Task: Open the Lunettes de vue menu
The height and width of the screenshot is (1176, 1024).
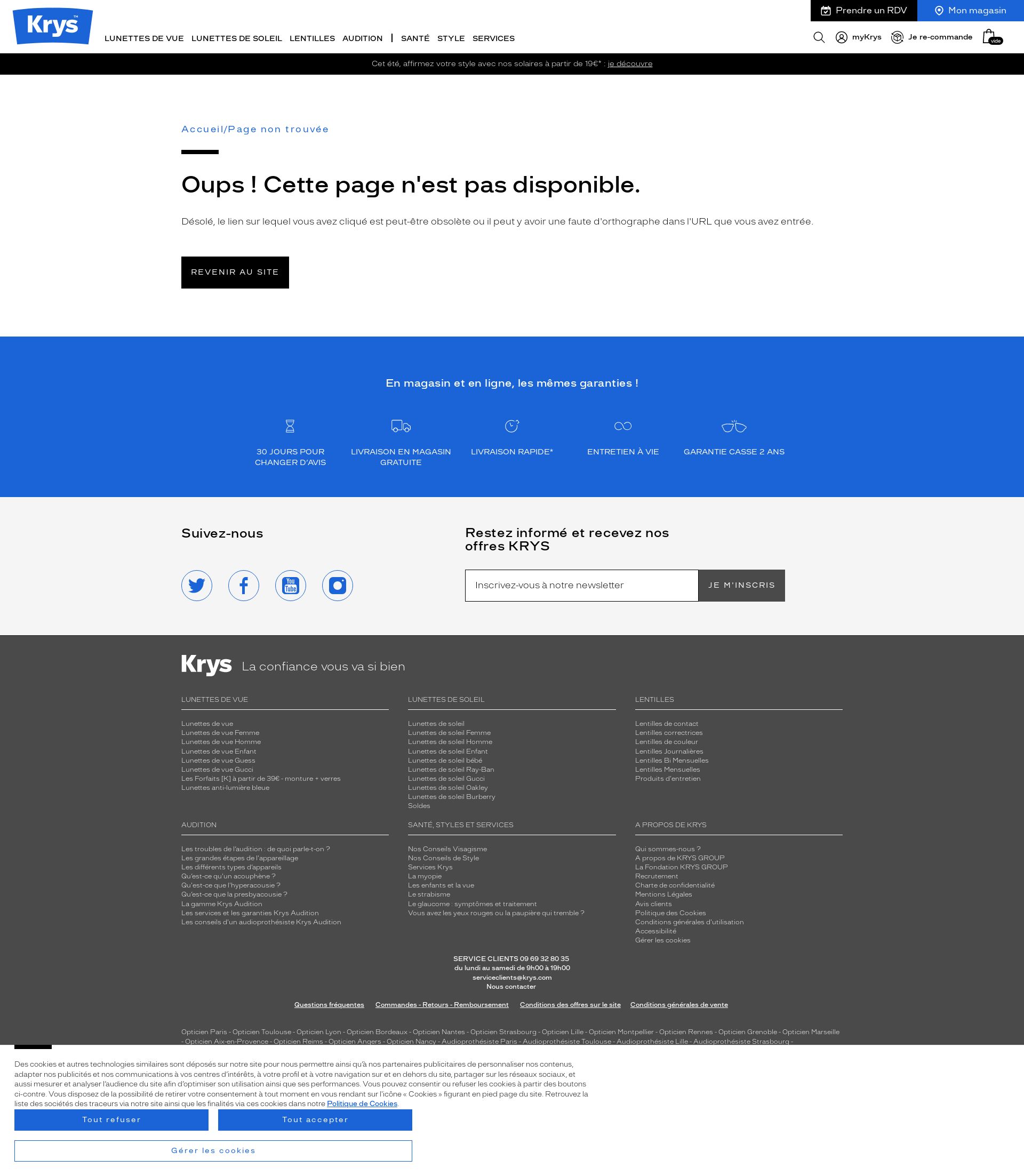Action: click(144, 38)
